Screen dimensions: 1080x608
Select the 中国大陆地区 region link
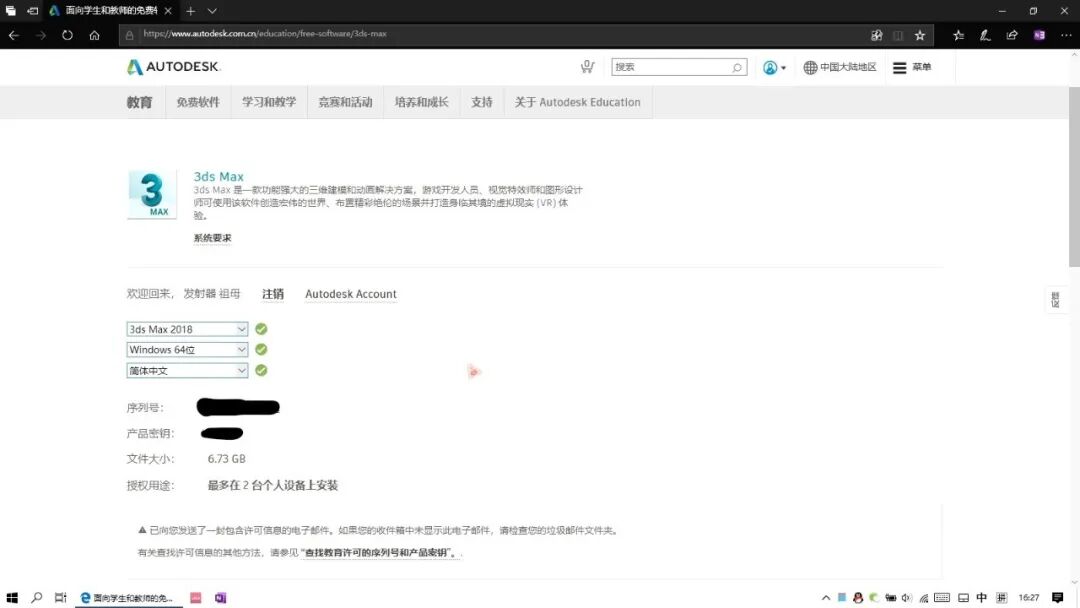(x=848, y=67)
